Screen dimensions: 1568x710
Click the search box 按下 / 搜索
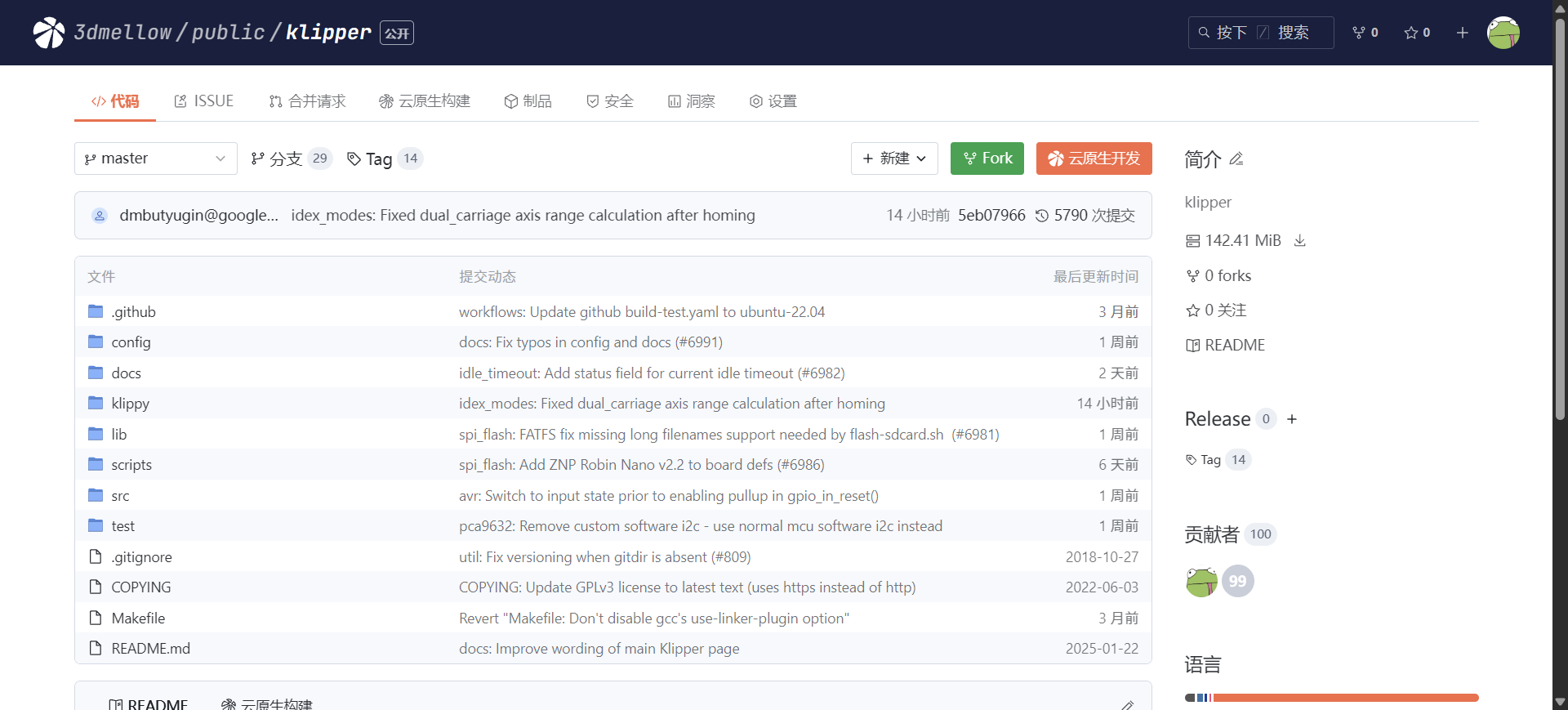1261,33
